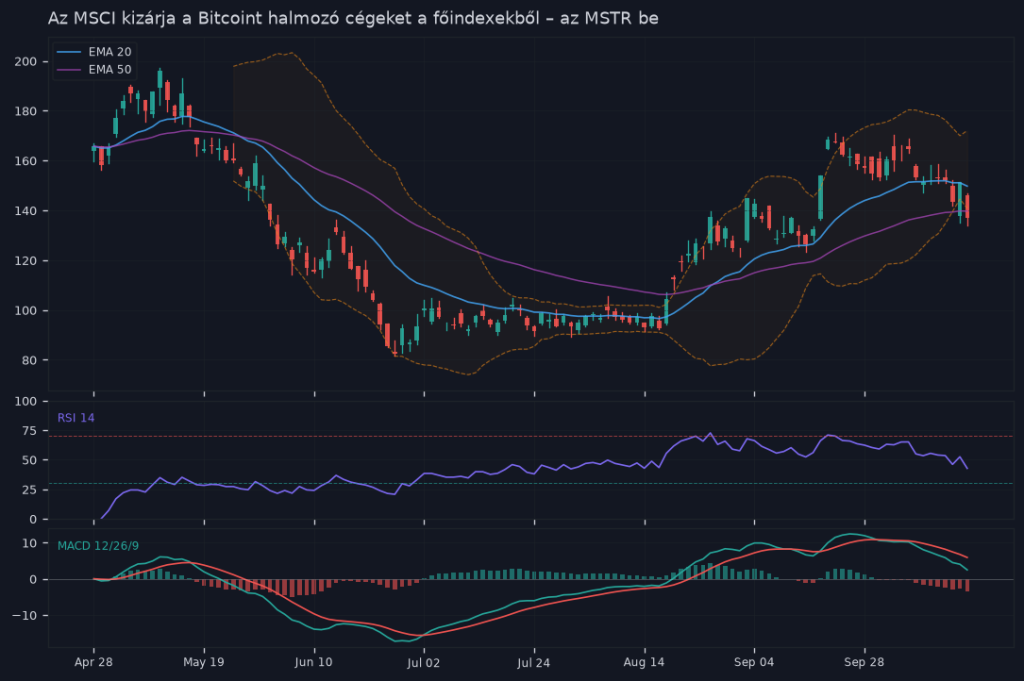The height and width of the screenshot is (681, 1024).
Task: Click the 0 label on the MACD axis
Action: pos(34,580)
